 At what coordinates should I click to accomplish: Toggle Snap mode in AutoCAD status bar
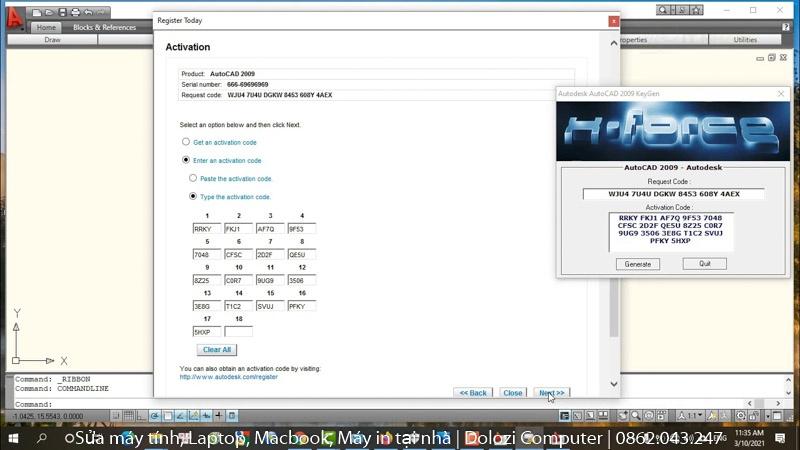pyautogui.click(x=116, y=416)
